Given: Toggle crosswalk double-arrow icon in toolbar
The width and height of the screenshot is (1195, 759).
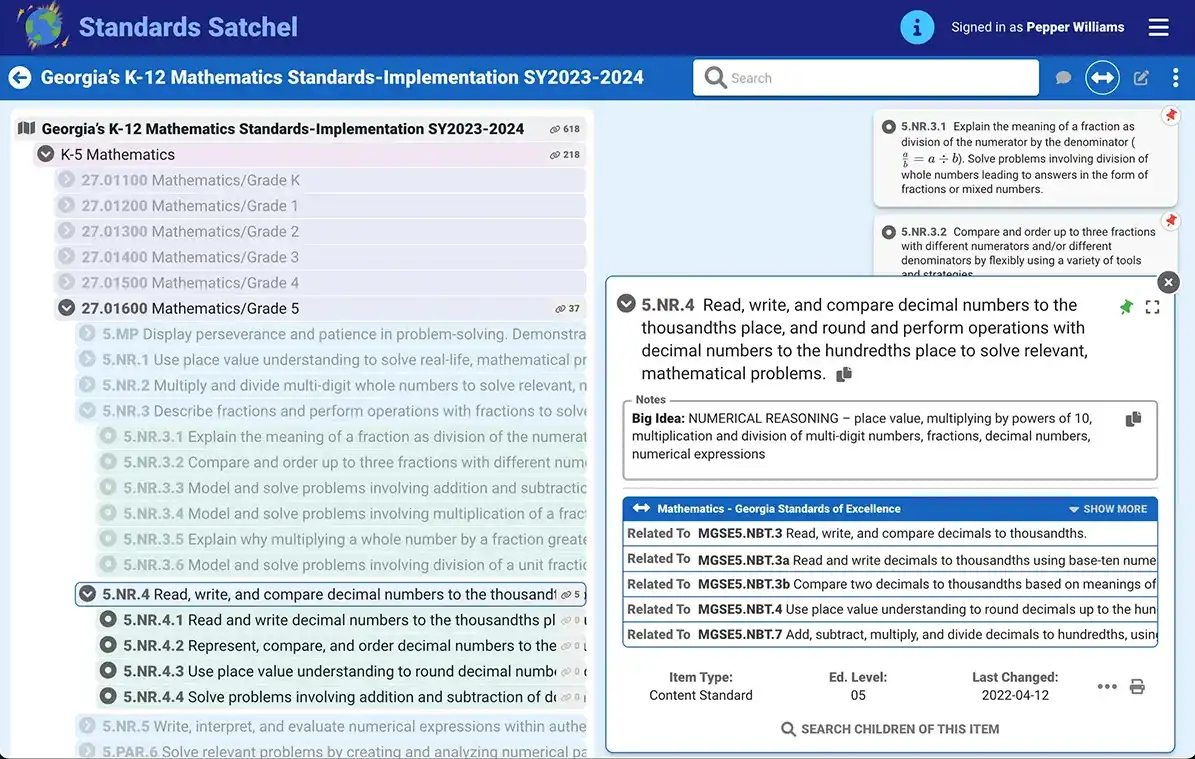Looking at the screenshot, I should [1102, 78].
